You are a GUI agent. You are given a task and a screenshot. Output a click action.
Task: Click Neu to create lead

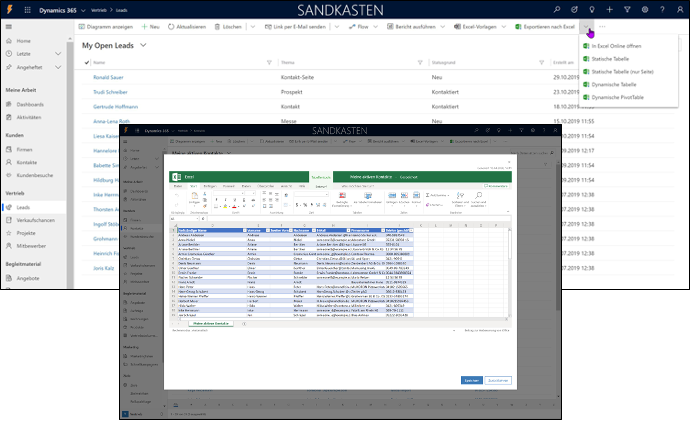[x=150, y=27]
